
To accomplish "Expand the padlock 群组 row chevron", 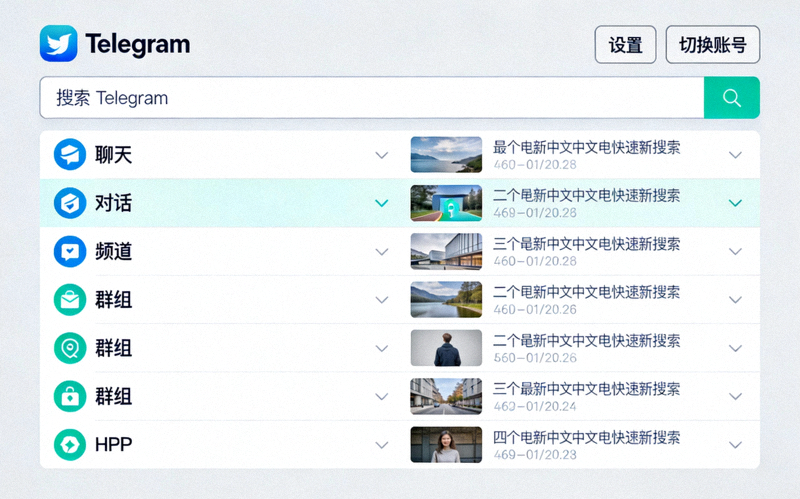I will [x=382, y=396].
